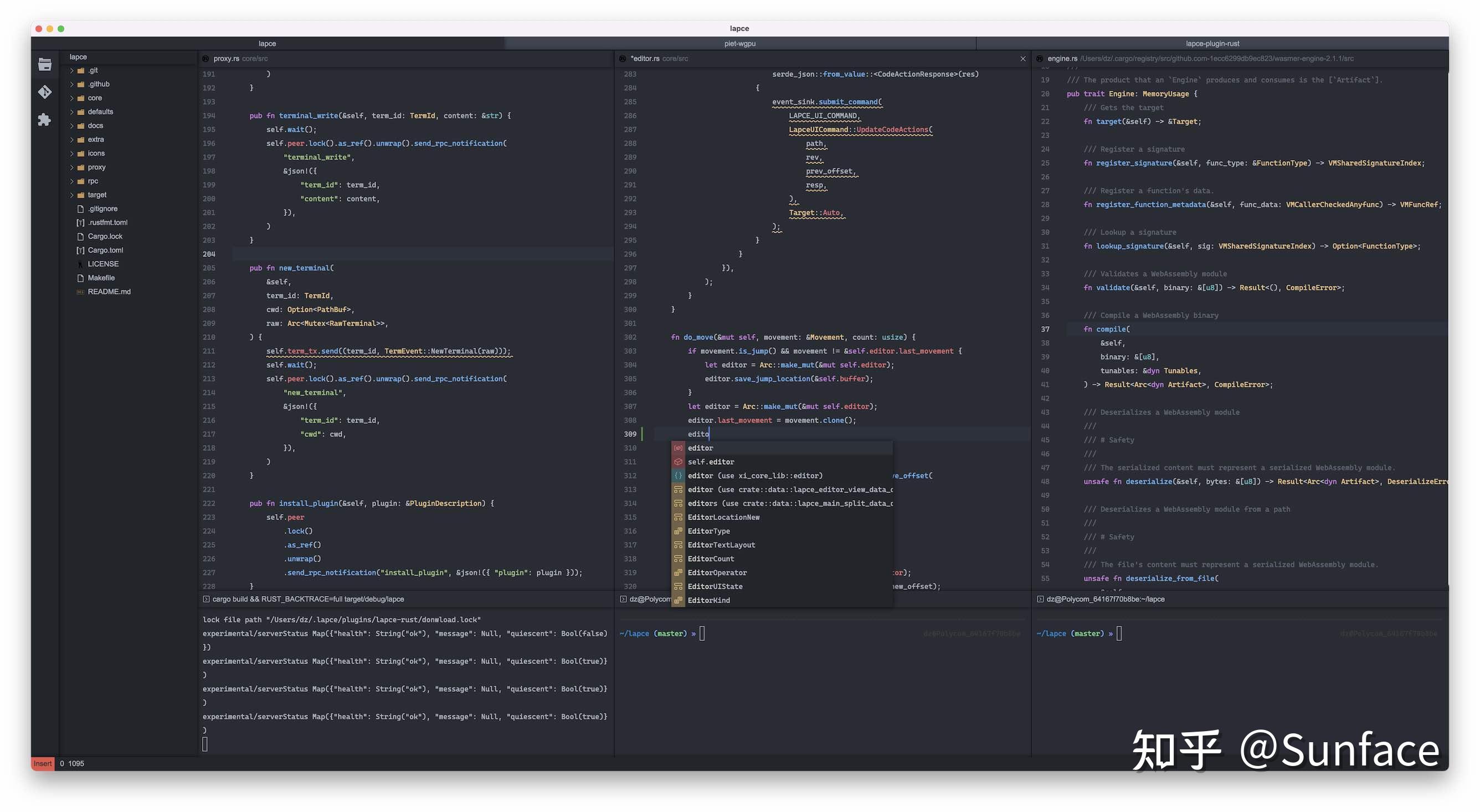Close the editor.rs editor pane
This screenshot has width=1480, height=812.
point(1022,59)
